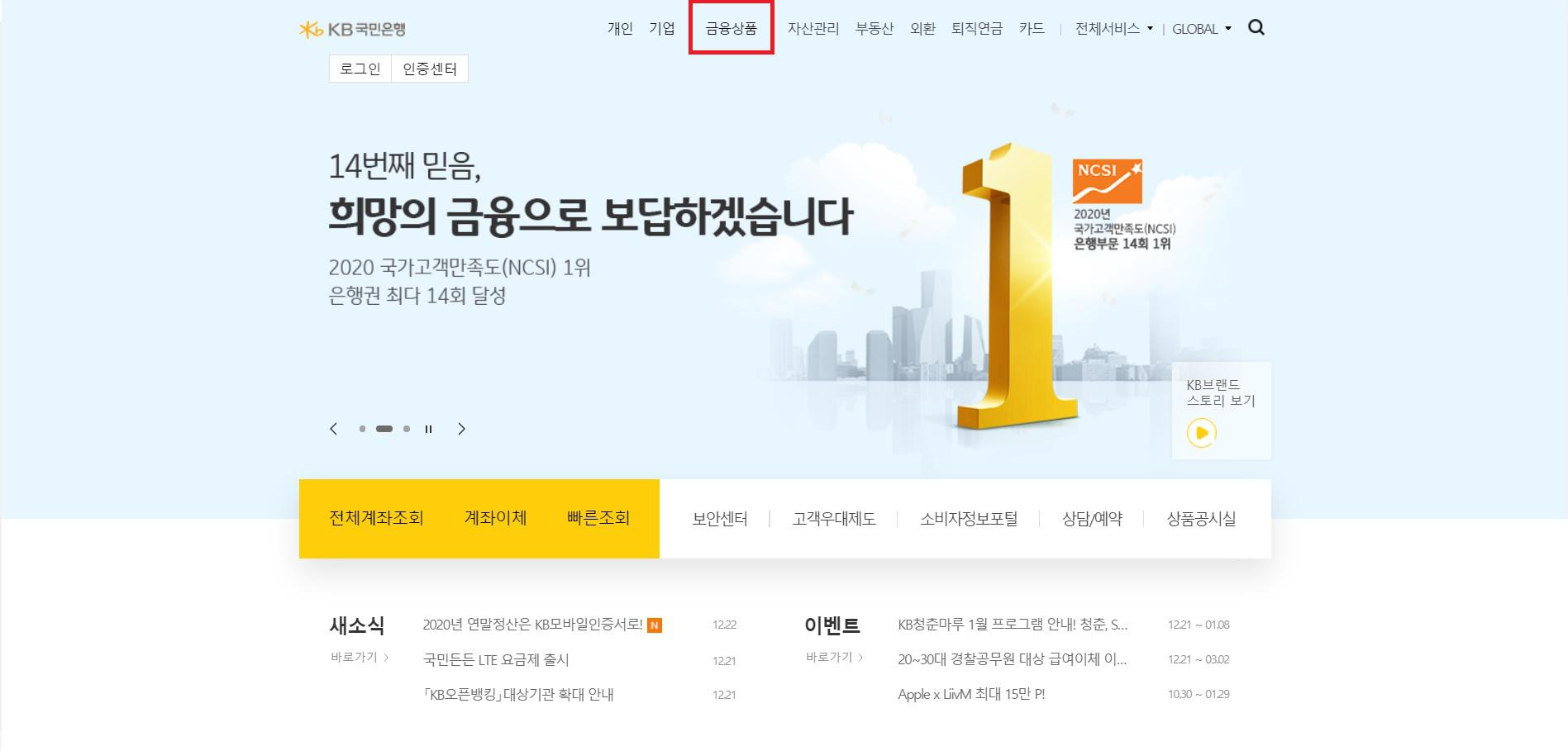
Task: Go to 보안센터
Action: (x=720, y=519)
